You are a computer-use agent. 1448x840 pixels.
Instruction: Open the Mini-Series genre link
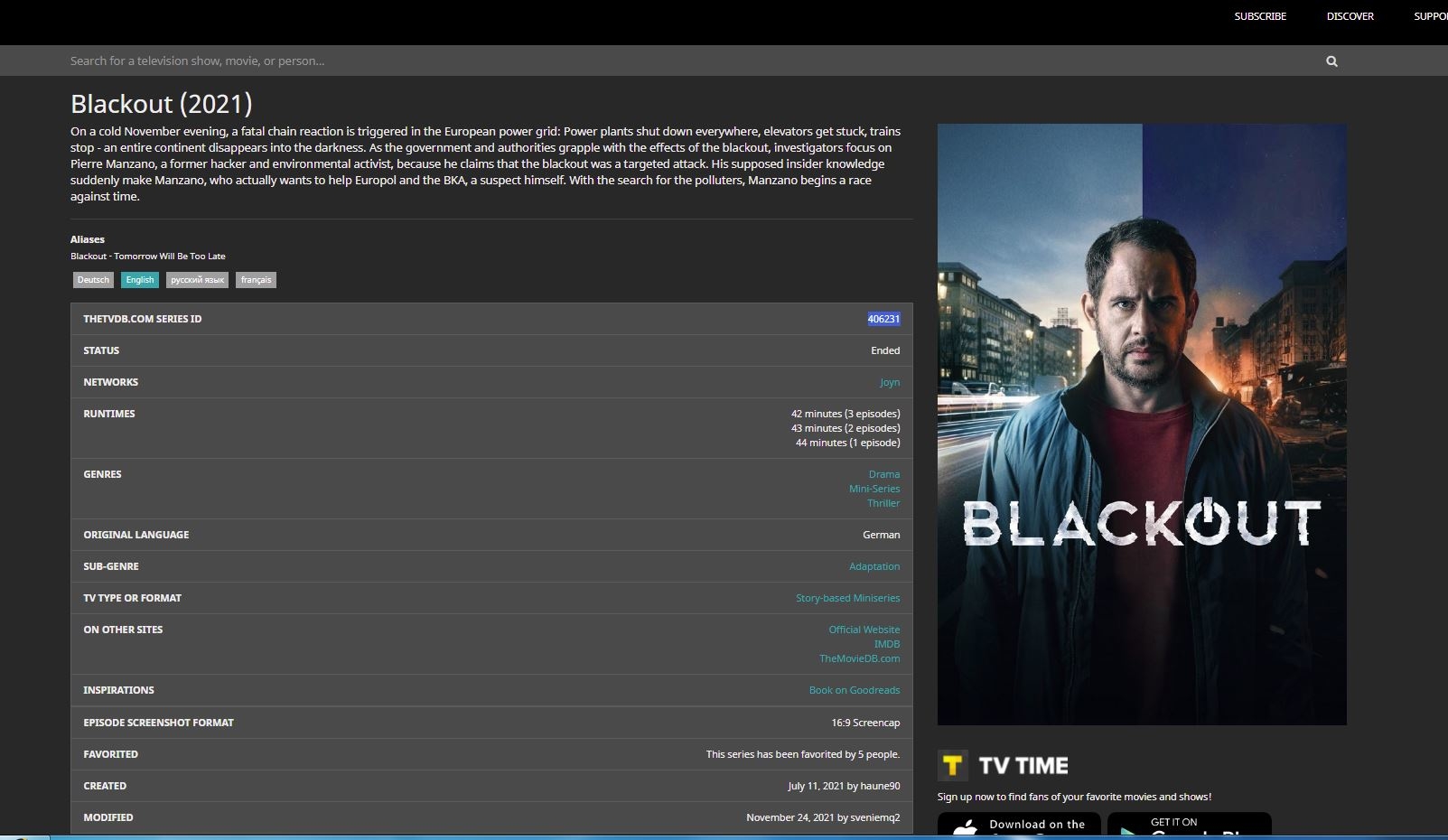point(874,489)
